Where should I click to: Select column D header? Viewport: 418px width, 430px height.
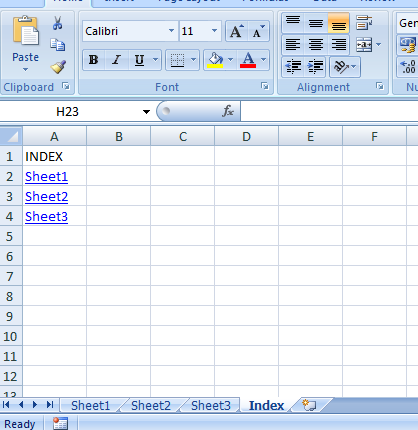pos(246,136)
